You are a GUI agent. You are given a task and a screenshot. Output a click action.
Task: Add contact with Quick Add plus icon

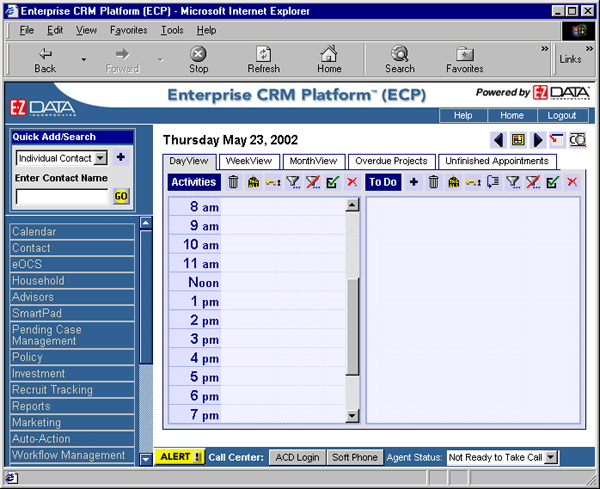(121, 157)
